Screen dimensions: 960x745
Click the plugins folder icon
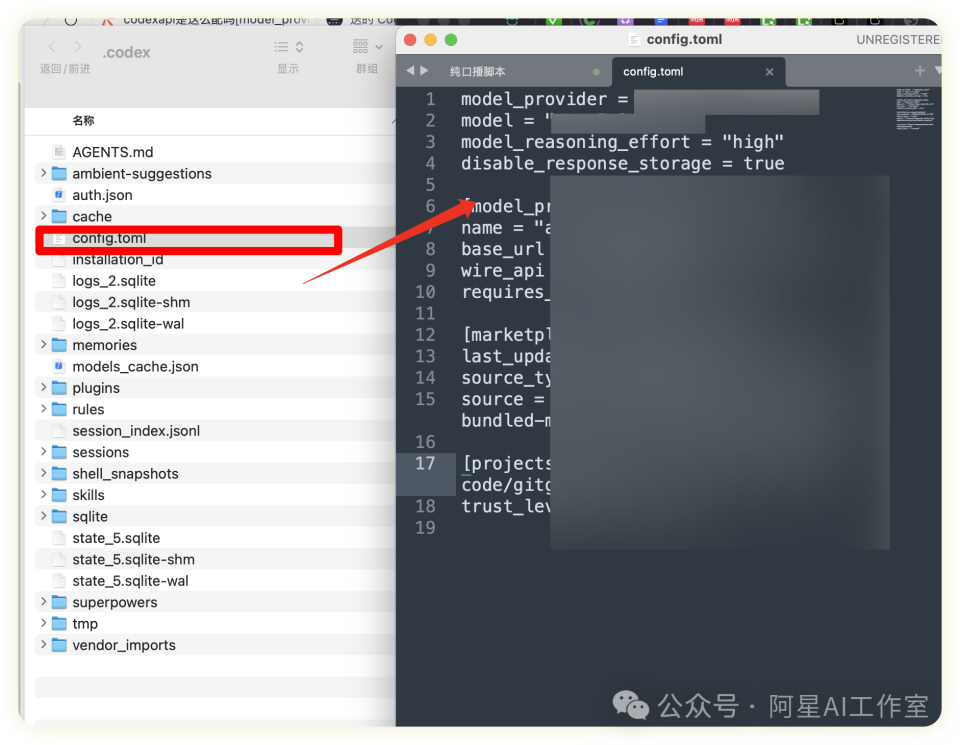coord(59,387)
